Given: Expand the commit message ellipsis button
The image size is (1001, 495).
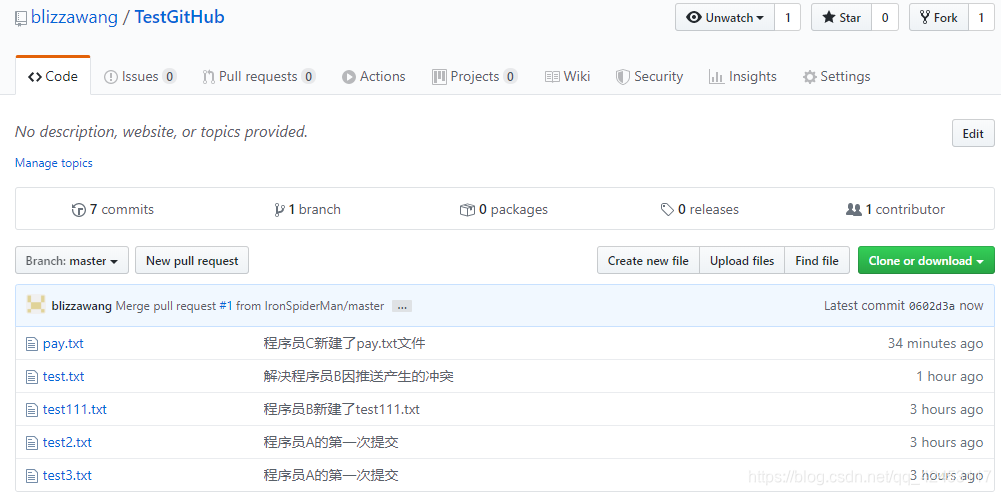Looking at the screenshot, I should (x=402, y=307).
